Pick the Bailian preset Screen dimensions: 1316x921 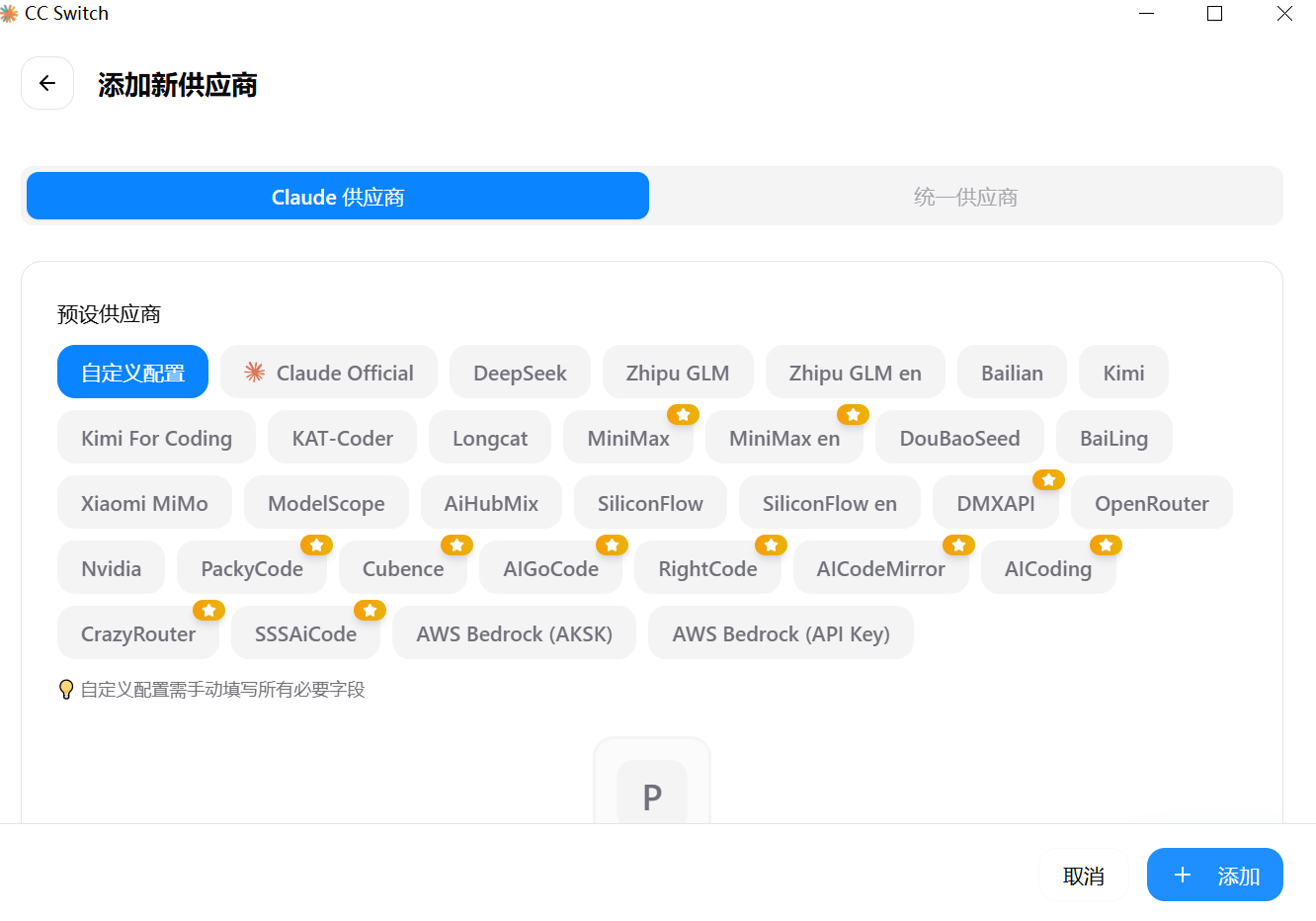pos(1012,372)
